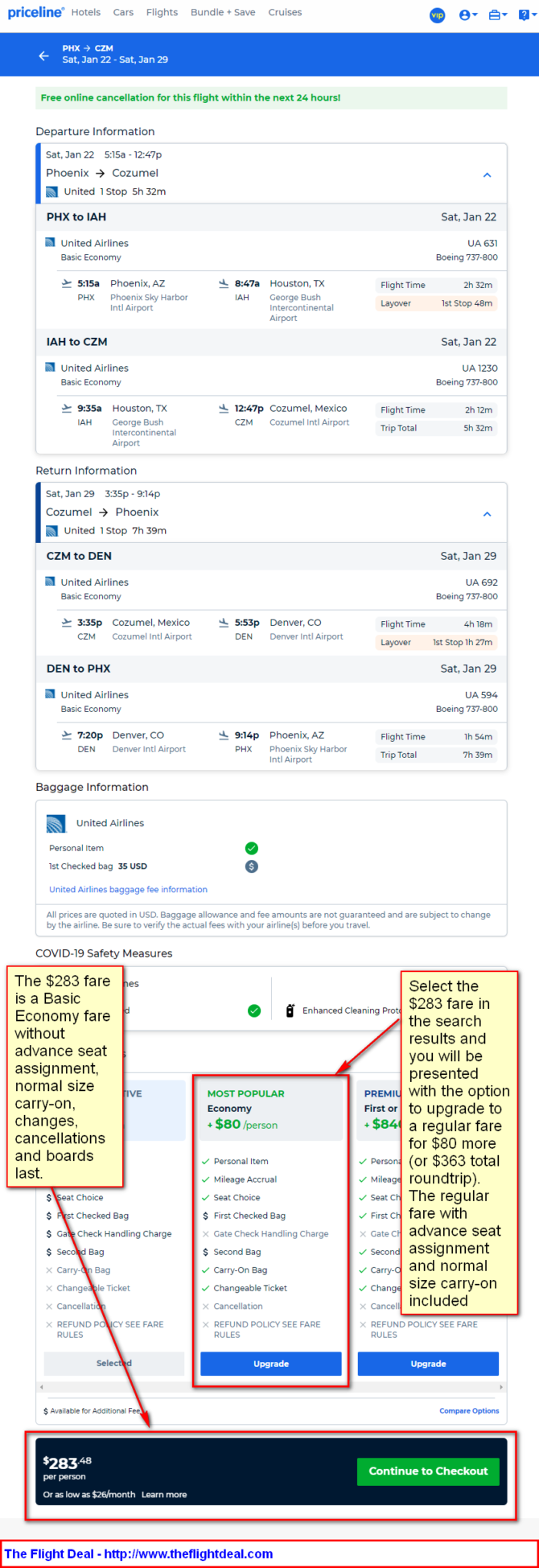The height and width of the screenshot is (1568, 539).
Task: Click the 'PHX to IAH' segment heading
Action: 76,216
